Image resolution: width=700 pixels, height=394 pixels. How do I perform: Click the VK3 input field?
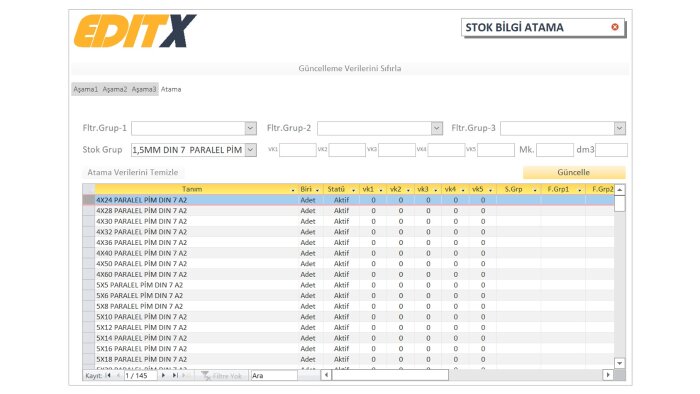click(397, 150)
